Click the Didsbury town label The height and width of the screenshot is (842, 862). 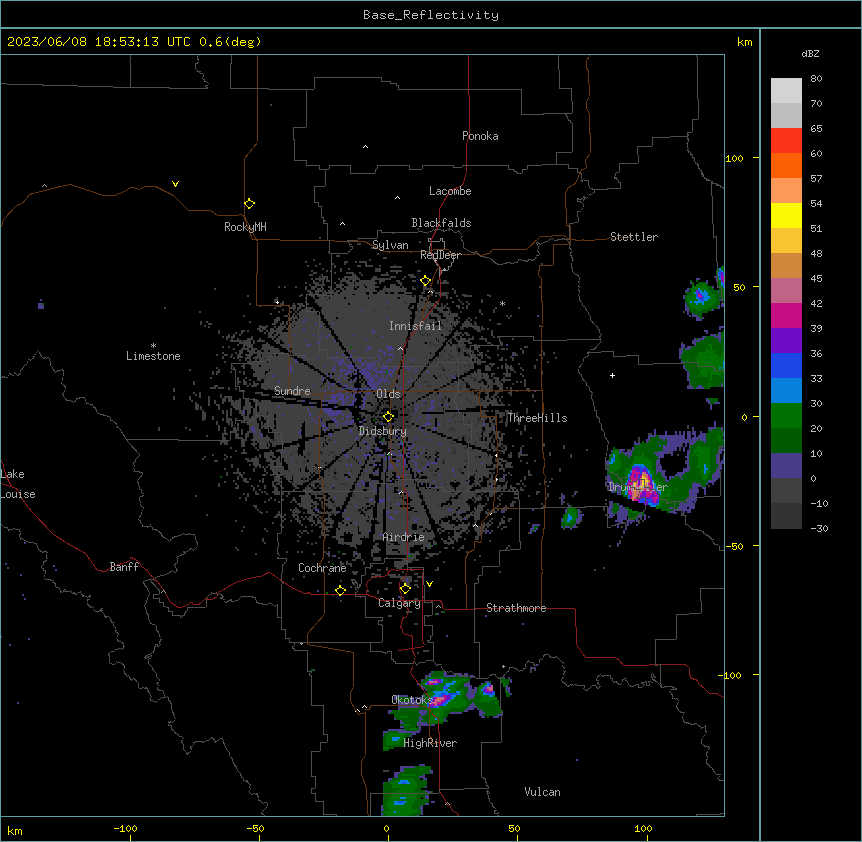click(x=383, y=431)
